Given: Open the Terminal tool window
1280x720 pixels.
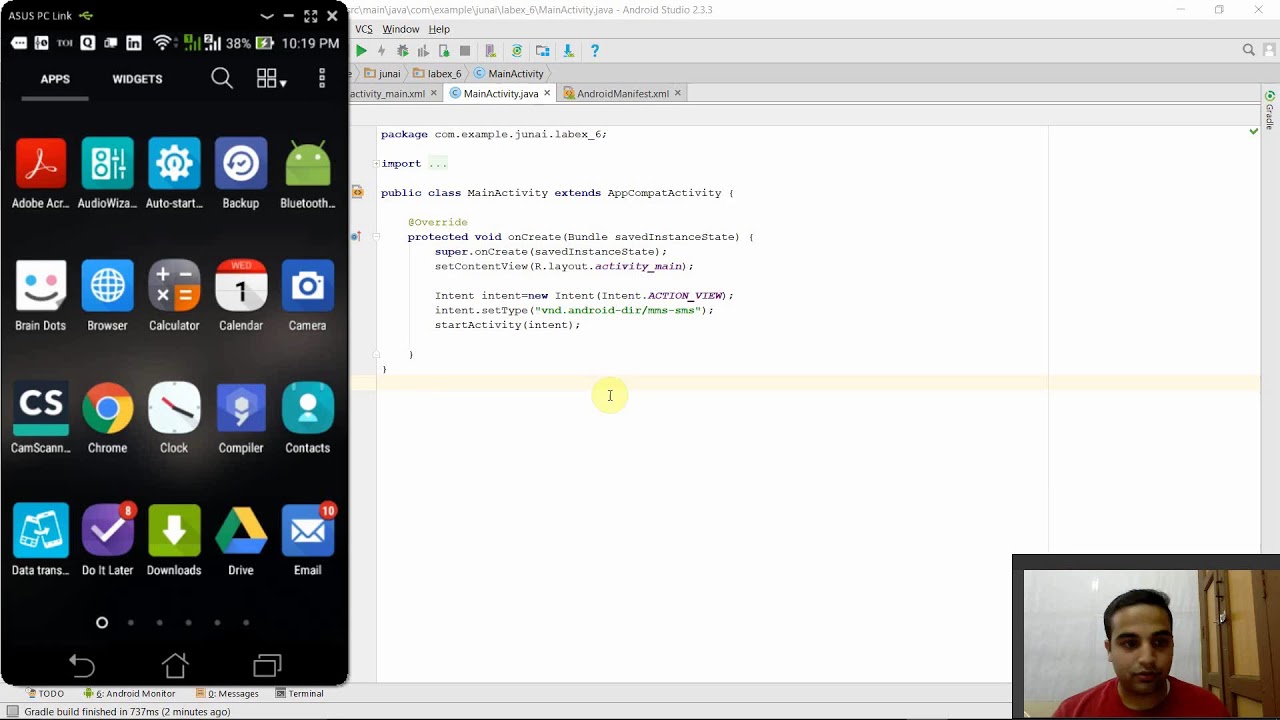Looking at the screenshot, I should coord(300,693).
